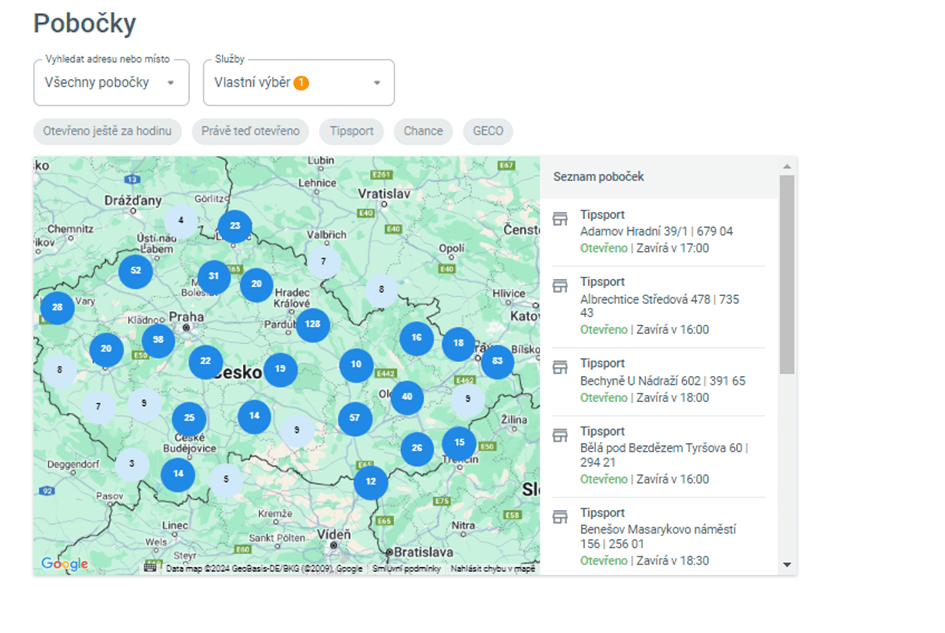The image size is (945, 633).
Task: Click map cluster 15 near Trenčín
Action: (459, 442)
